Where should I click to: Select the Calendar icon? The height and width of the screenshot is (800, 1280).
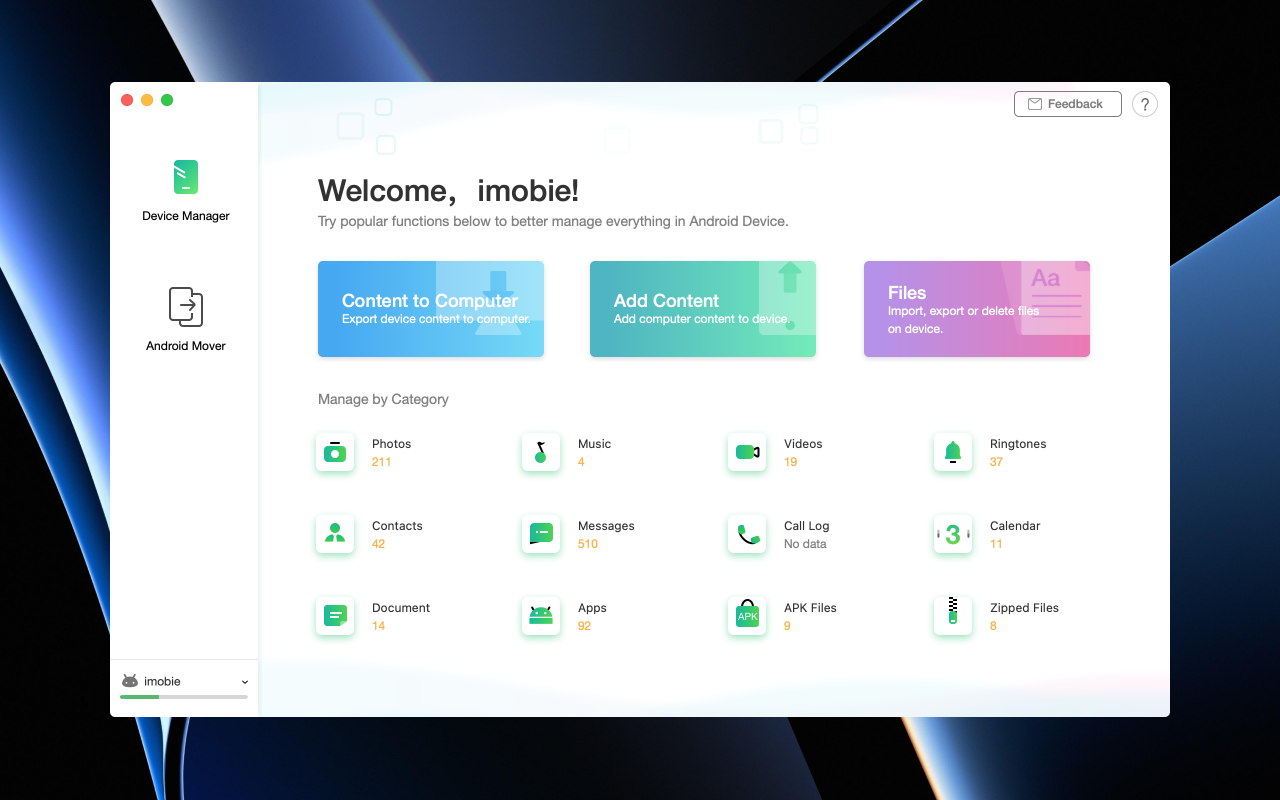[x=953, y=535]
